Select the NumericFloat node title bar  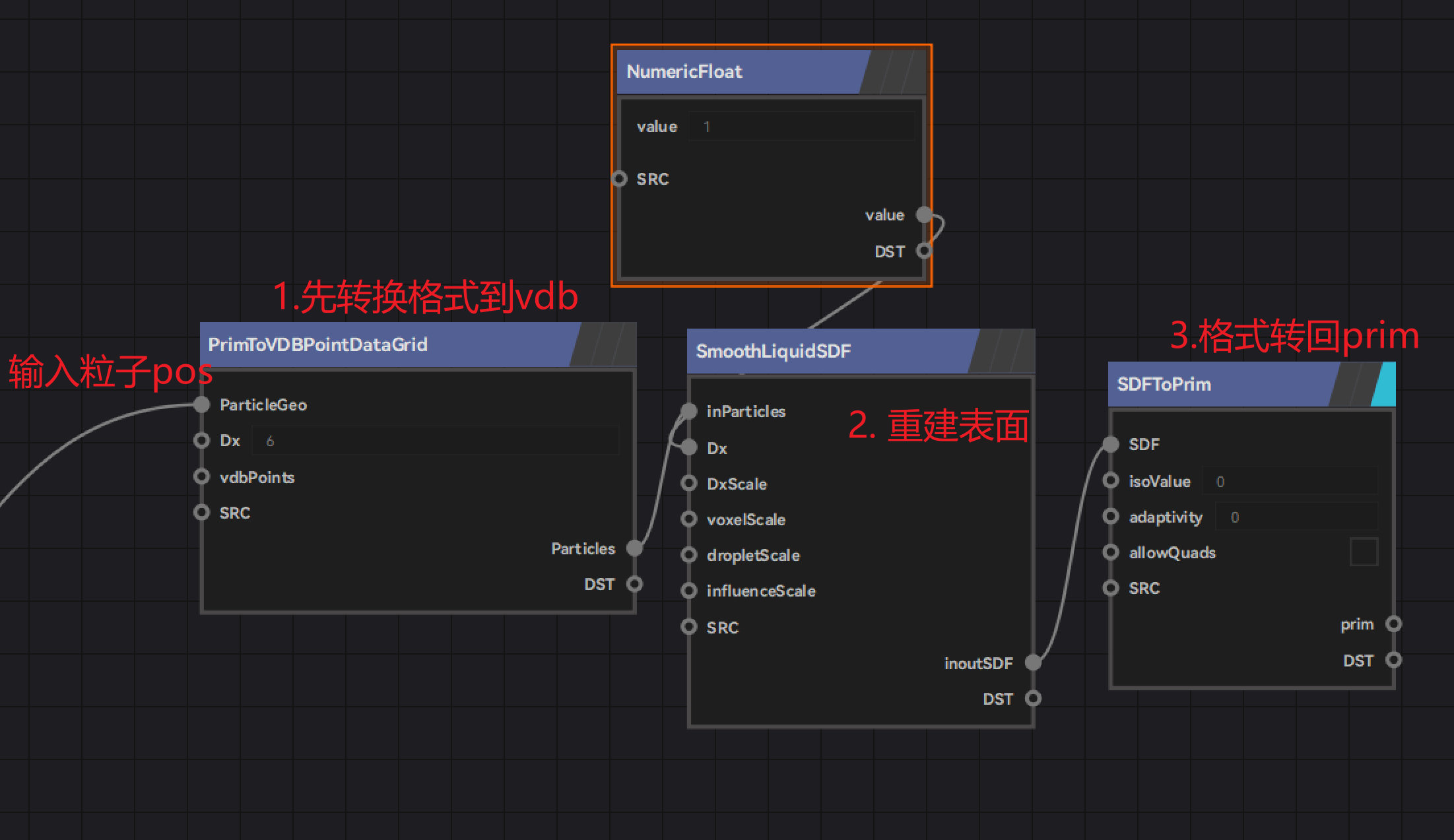click(743, 71)
